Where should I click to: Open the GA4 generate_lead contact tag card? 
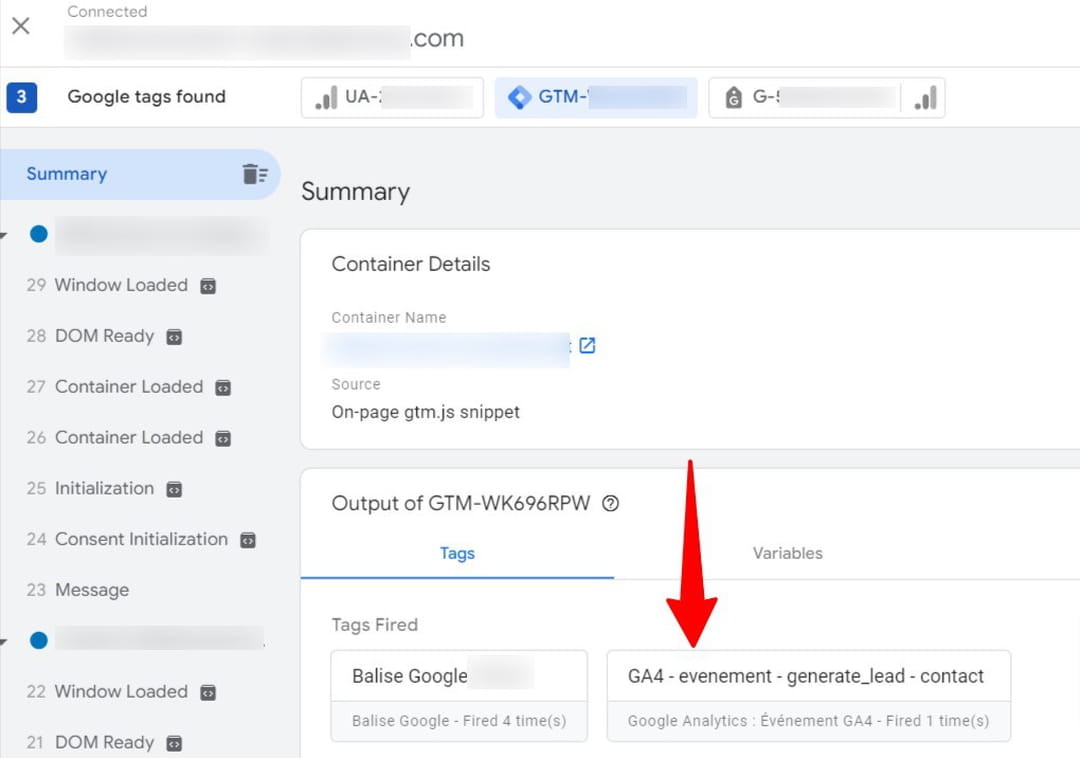tap(809, 696)
